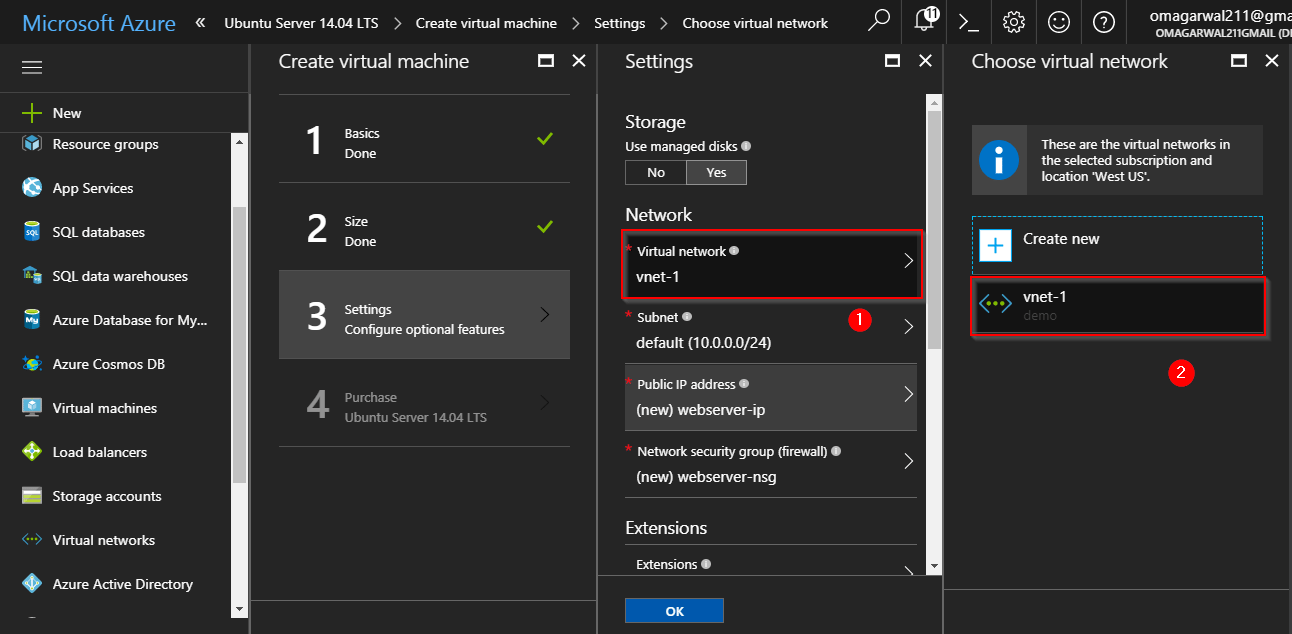Select vnet-1 in Choose virtual network
Image resolution: width=1292 pixels, height=634 pixels.
1117,305
